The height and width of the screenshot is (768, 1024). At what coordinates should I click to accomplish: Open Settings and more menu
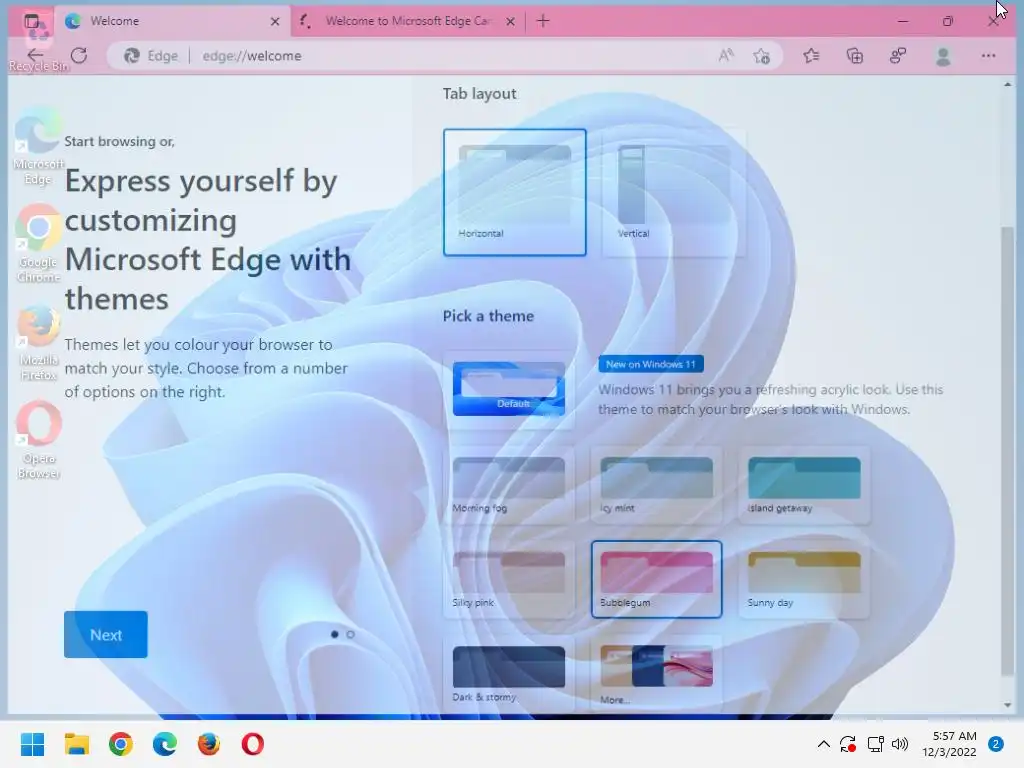988,56
